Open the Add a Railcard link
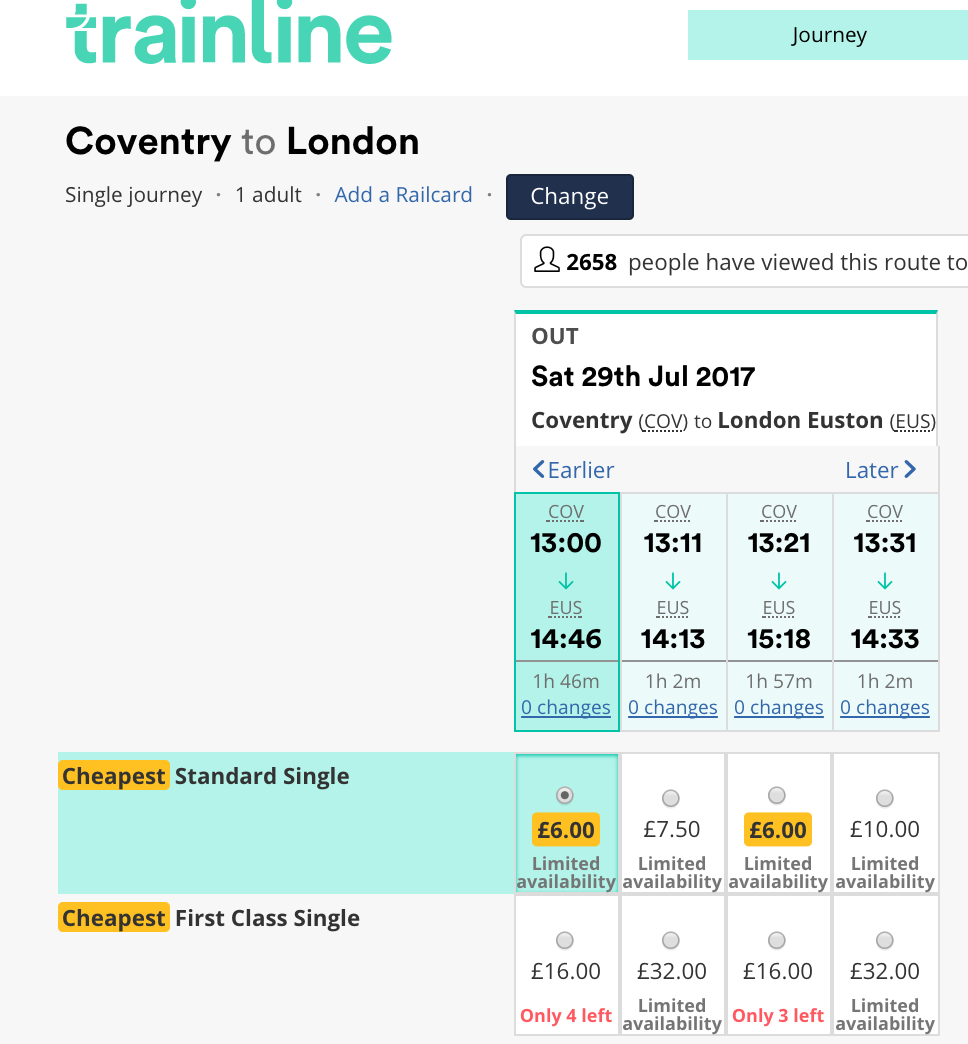The height and width of the screenshot is (1044, 968). [403, 195]
